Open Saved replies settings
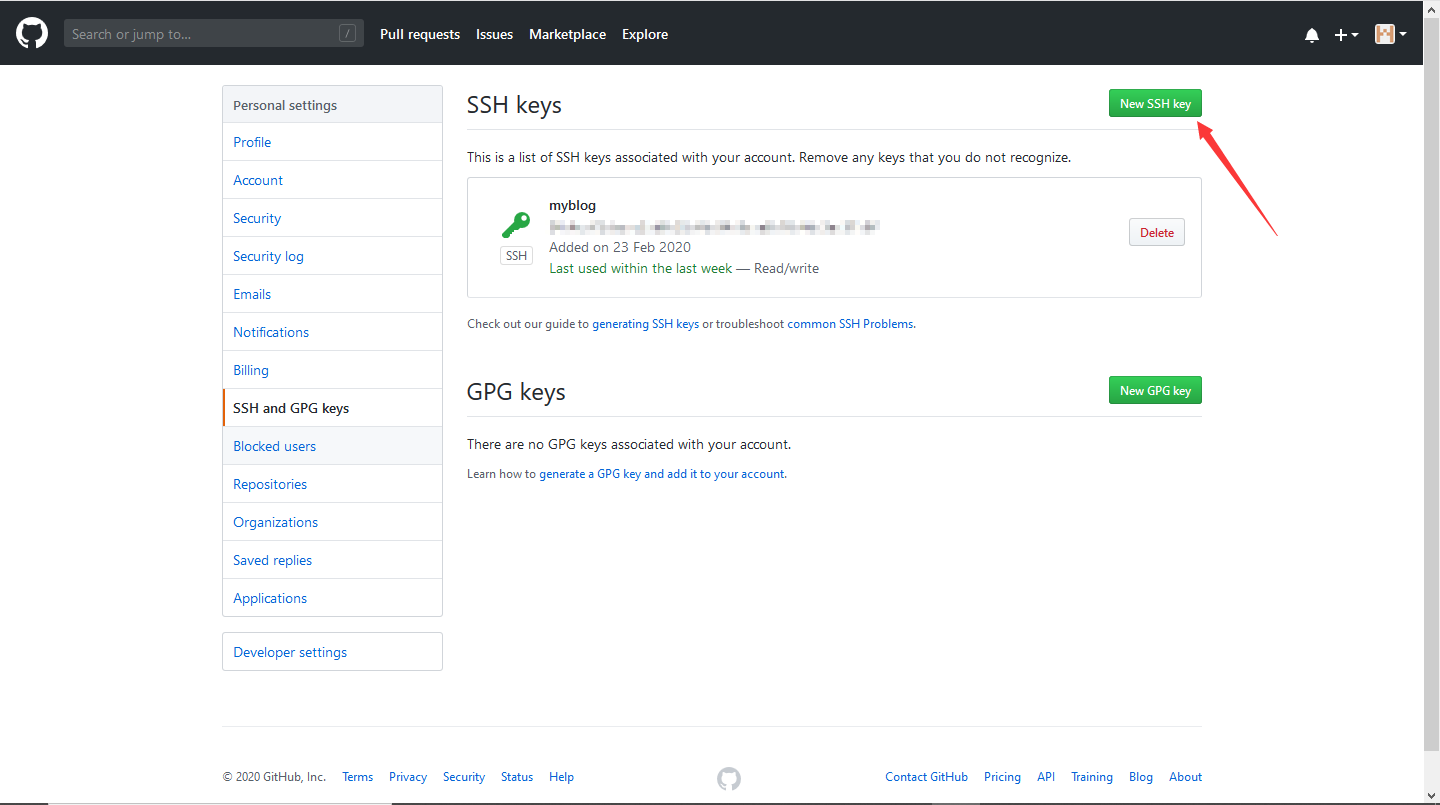Image resolution: width=1440 pixels, height=805 pixels. (x=332, y=560)
